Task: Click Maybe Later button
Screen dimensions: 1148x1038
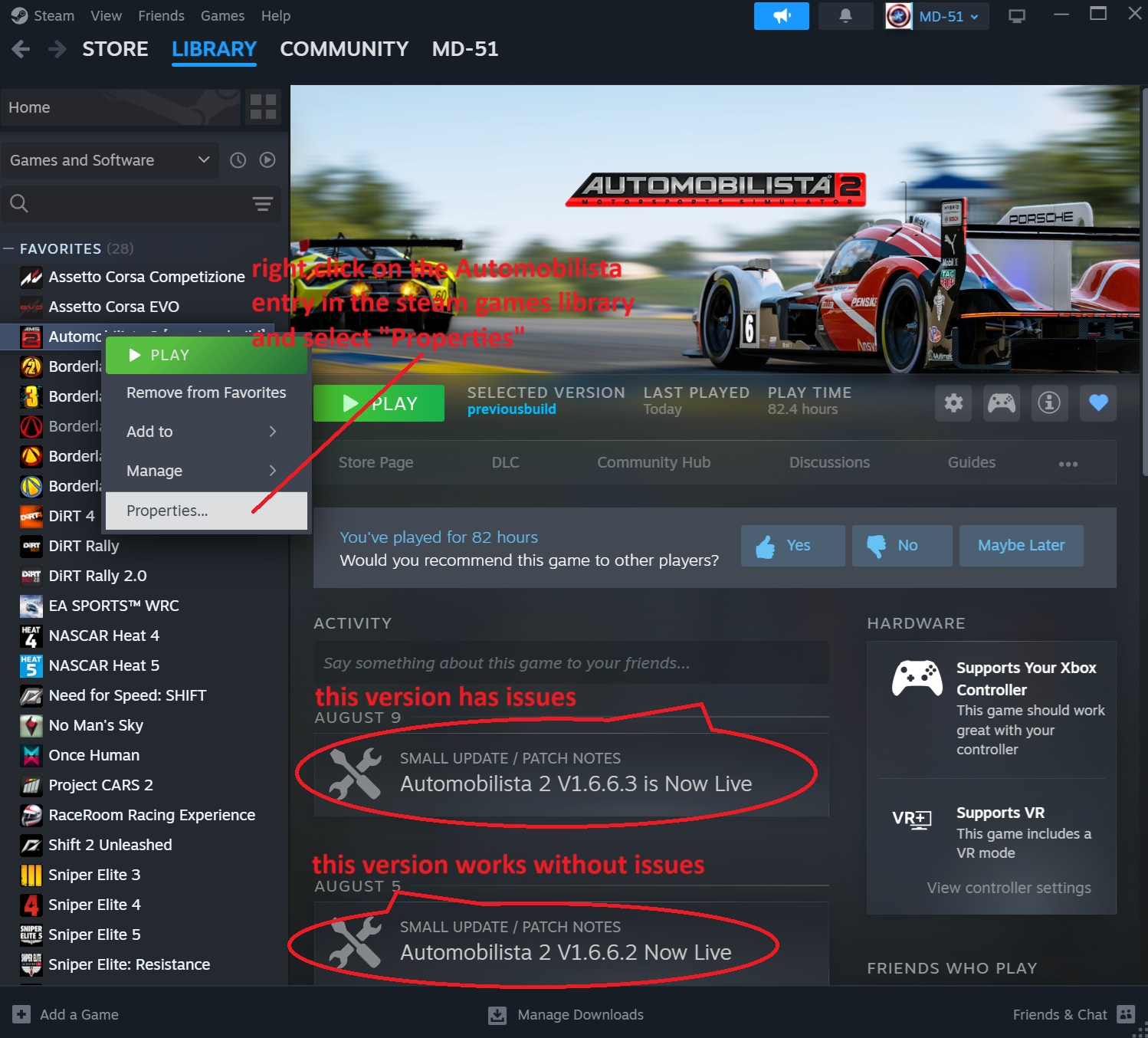Action: tap(1021, 546)
